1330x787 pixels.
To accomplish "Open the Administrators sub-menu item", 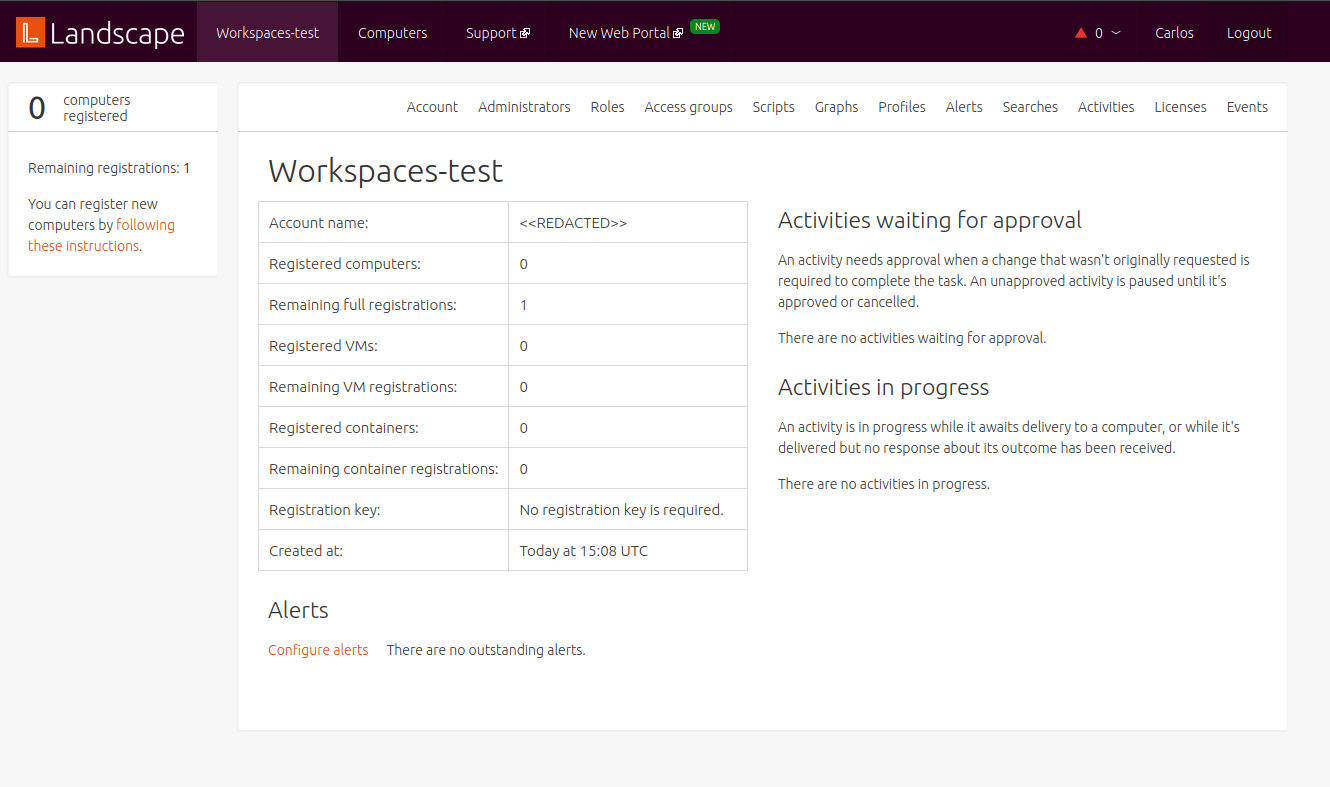I will click(x=524, y=107).
